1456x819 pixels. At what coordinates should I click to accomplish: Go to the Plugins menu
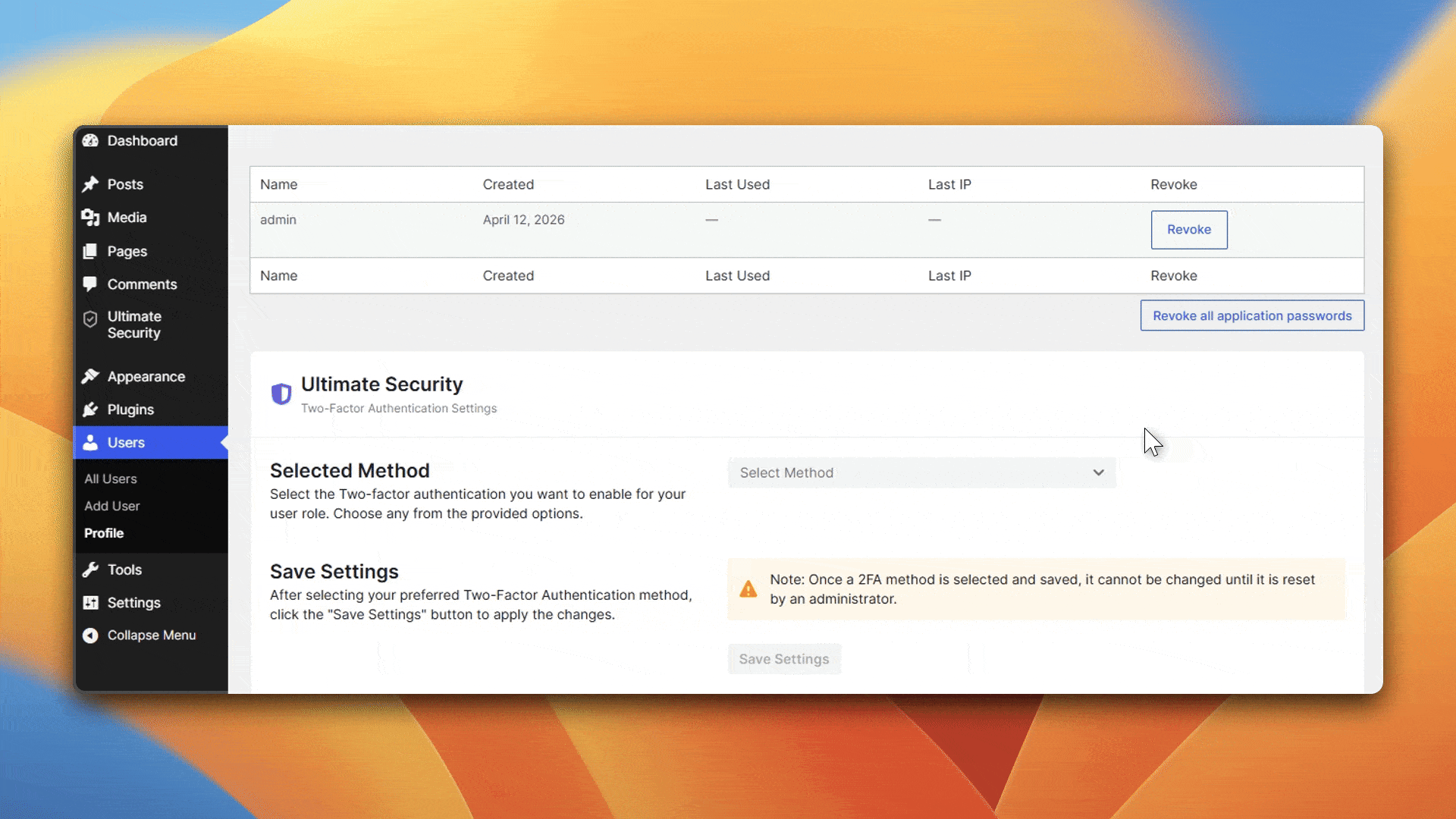point(150,409)
